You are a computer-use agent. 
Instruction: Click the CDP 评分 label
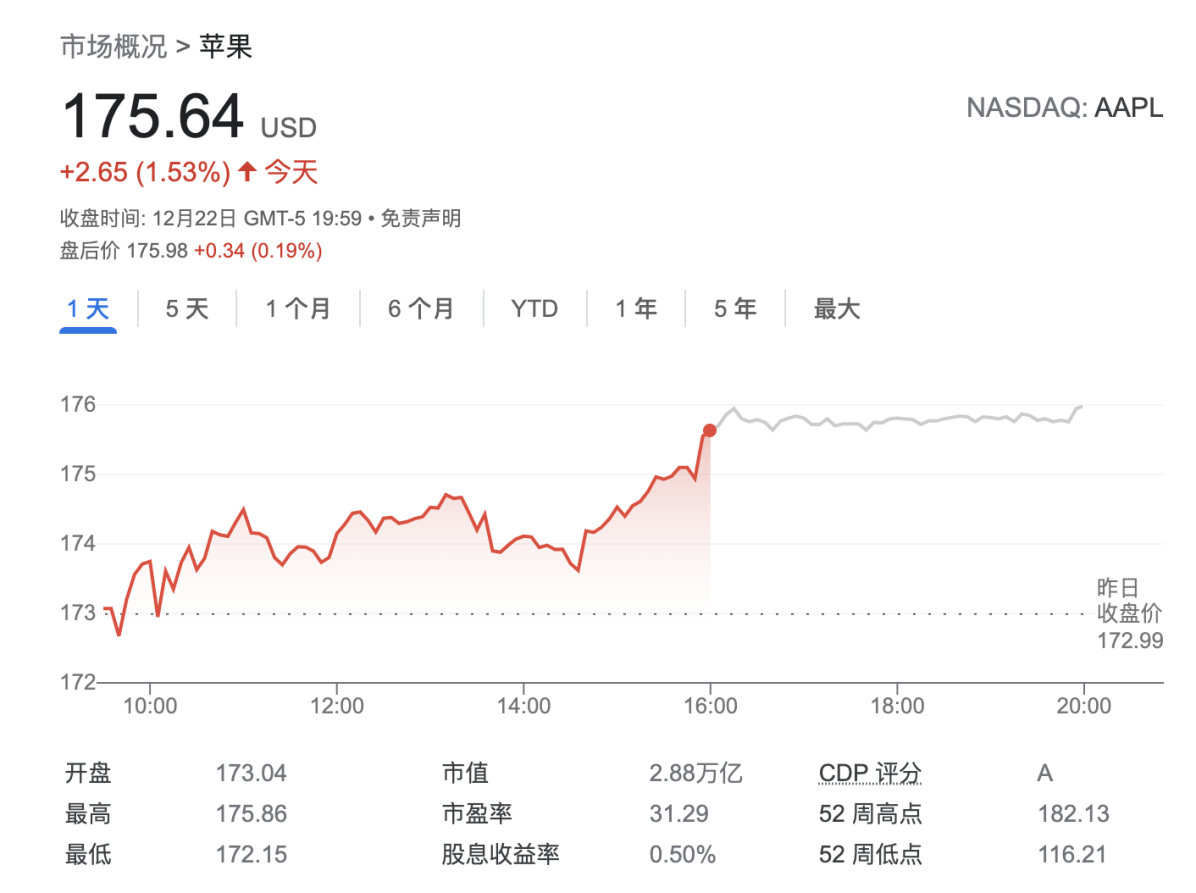coord(870,774)
